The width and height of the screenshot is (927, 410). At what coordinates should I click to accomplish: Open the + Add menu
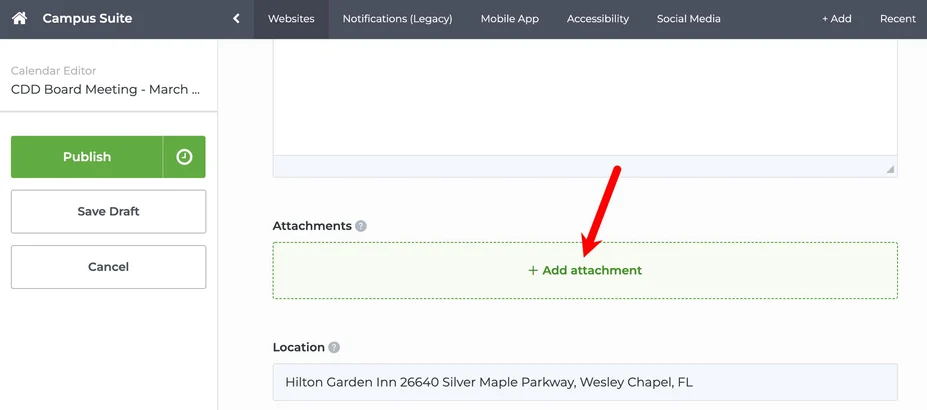(836, 19)
